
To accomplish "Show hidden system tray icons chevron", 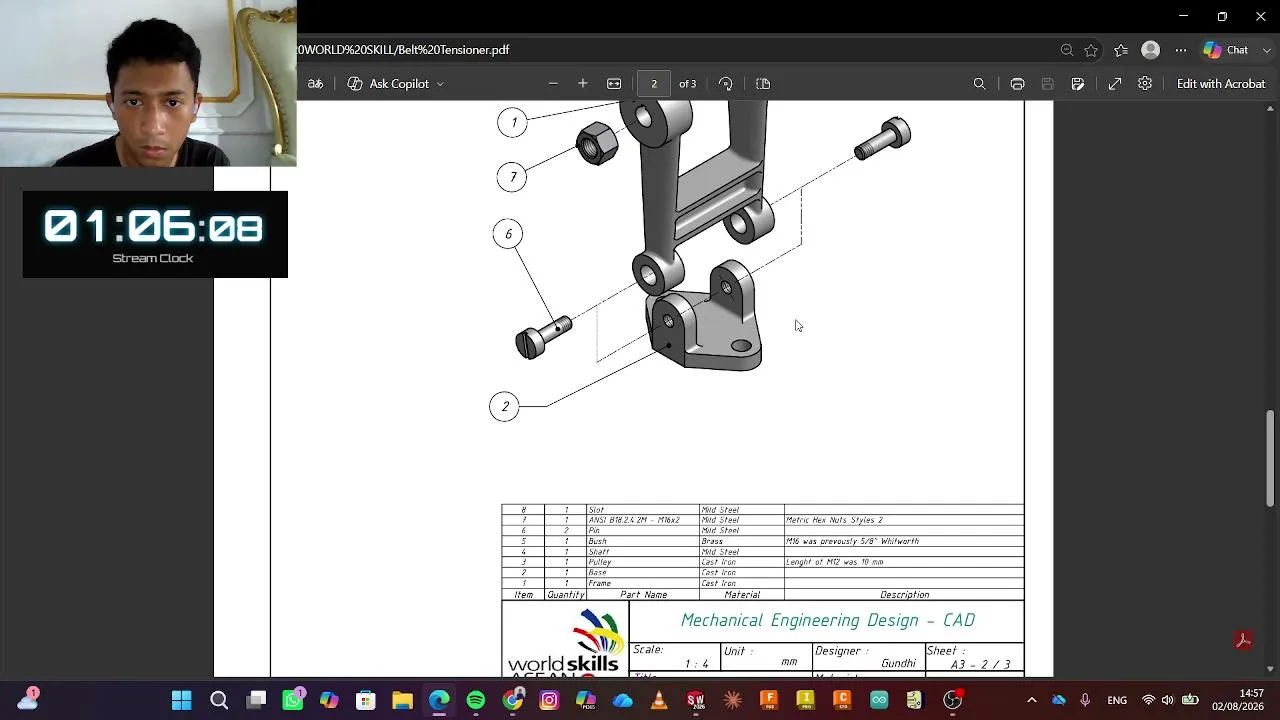I will pos(1032,700).
